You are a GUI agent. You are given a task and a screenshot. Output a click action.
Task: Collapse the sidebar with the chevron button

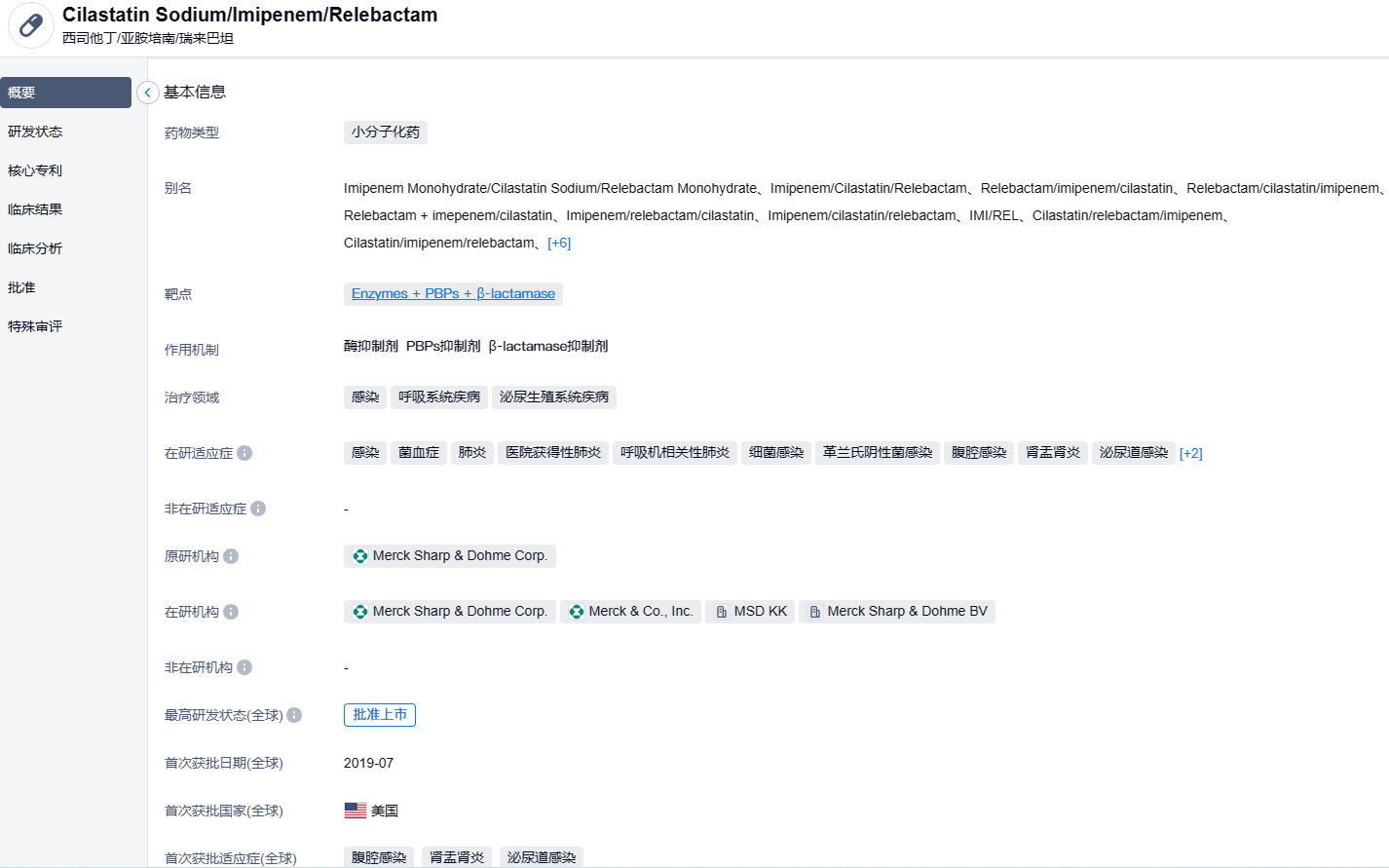pyautogui.click(x=147, y=93)
